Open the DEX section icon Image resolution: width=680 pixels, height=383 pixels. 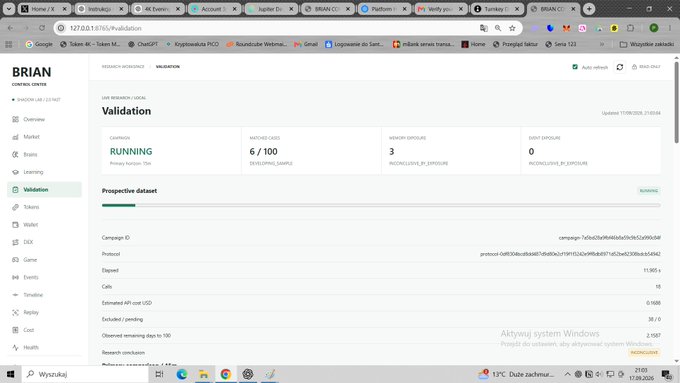(x=16, y=242)
